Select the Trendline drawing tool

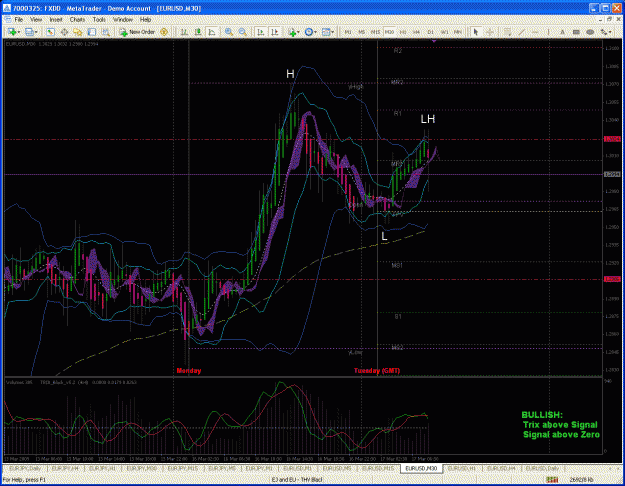(521, 32)
